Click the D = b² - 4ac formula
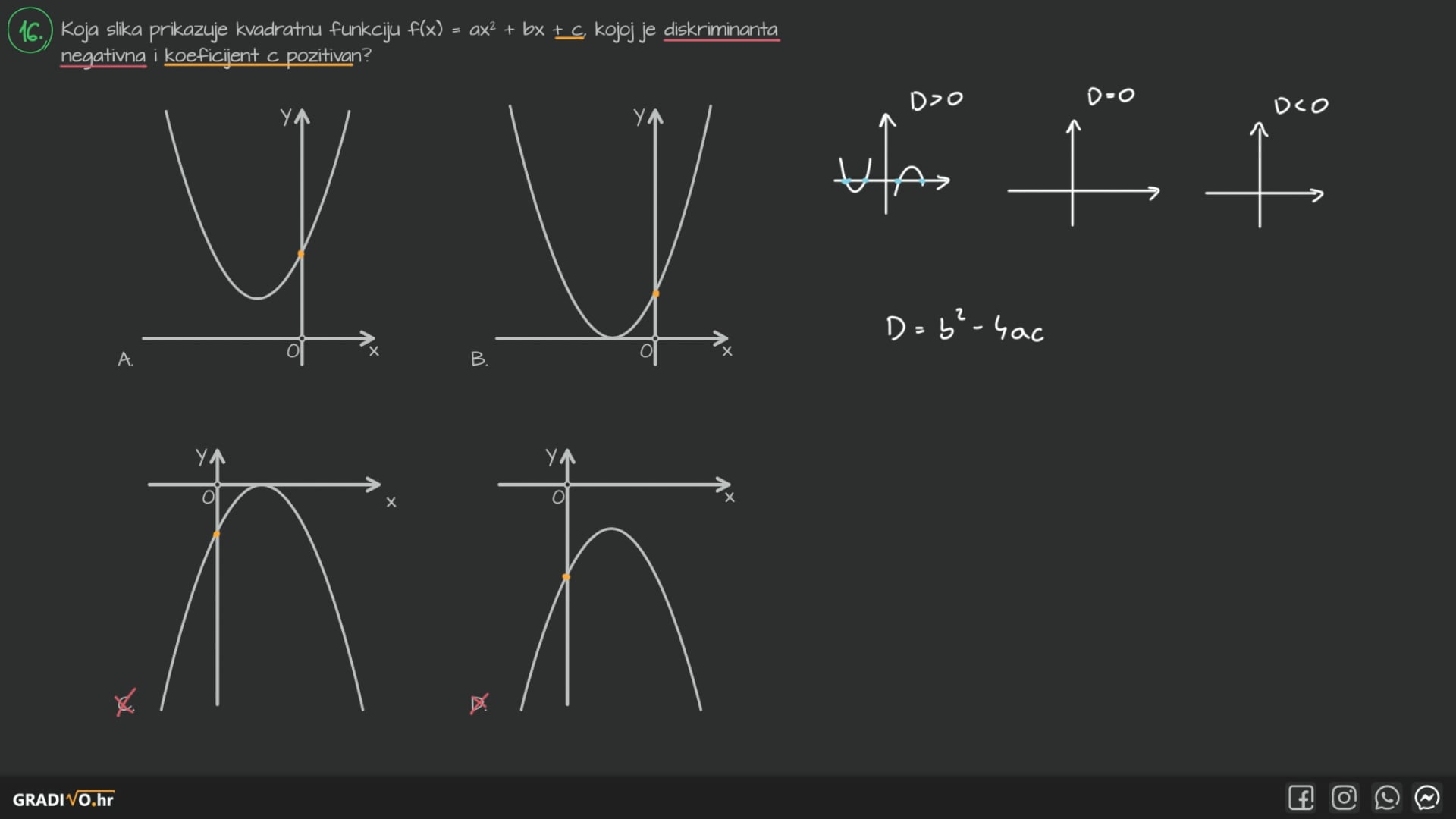 tap(965, 328)
